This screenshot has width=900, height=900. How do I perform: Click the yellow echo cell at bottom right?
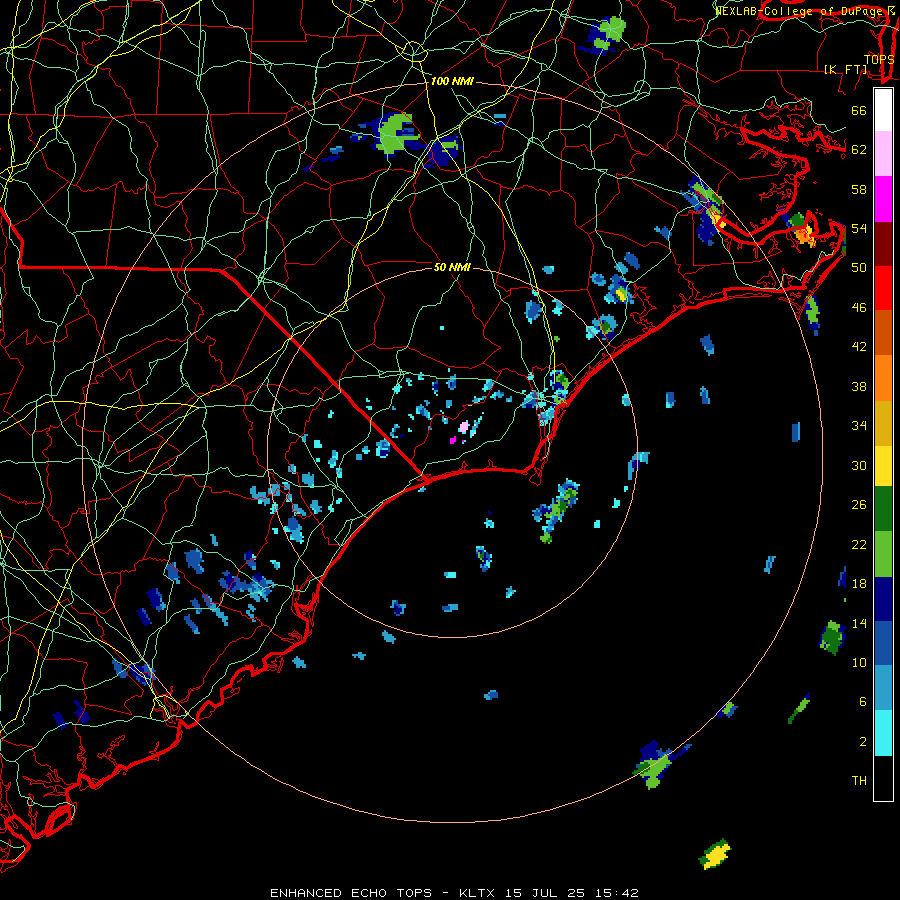(x=716, y=856)
